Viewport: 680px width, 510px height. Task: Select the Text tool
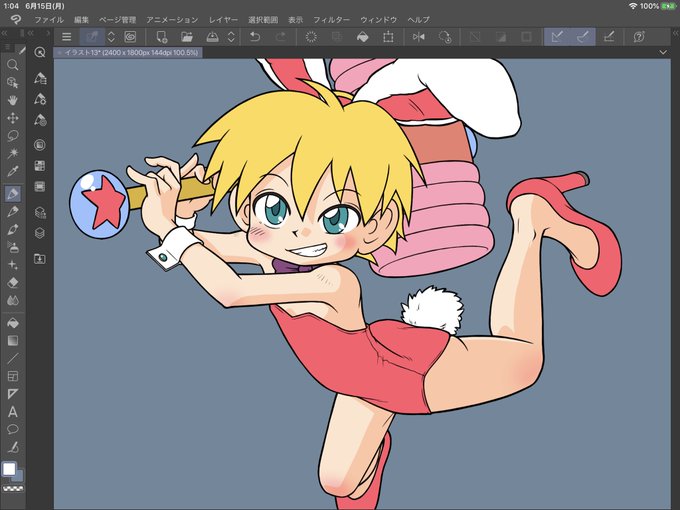pyautogui.click(x=13, y=412)
